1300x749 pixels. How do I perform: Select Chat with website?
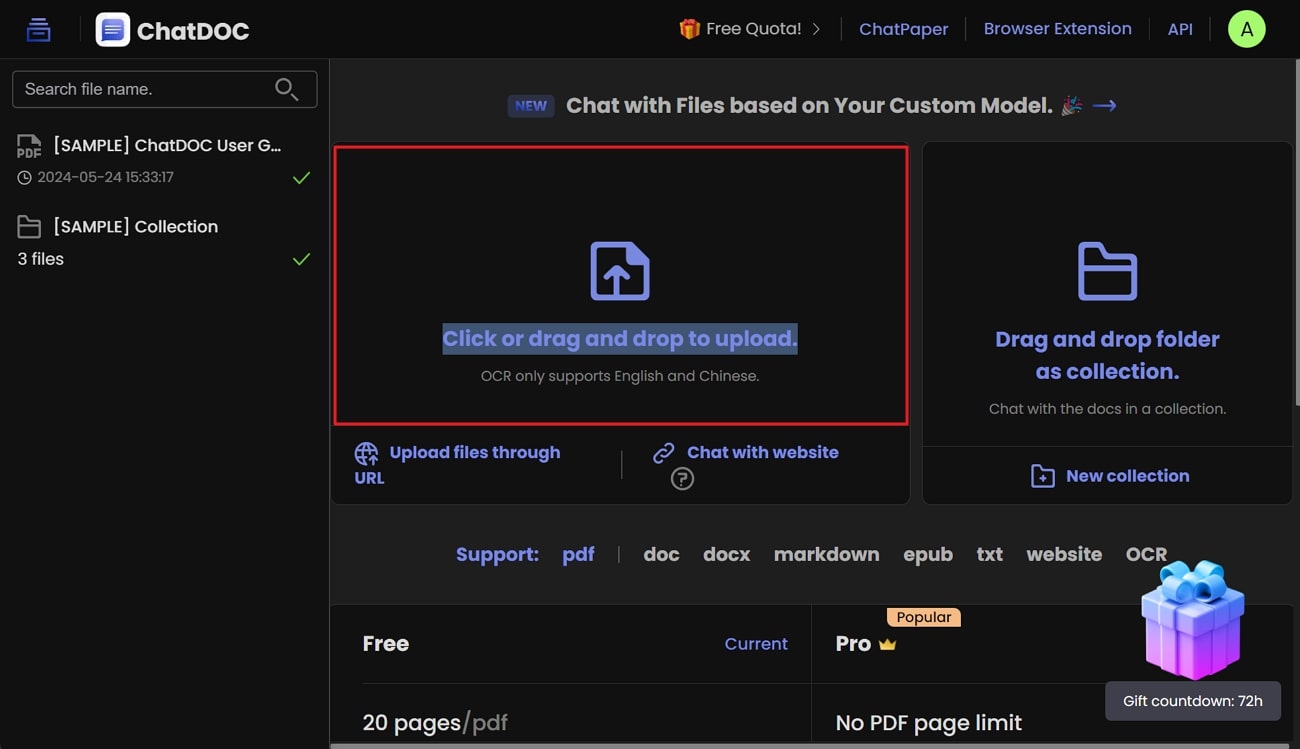pyautogui.click(x=763, y=453)
